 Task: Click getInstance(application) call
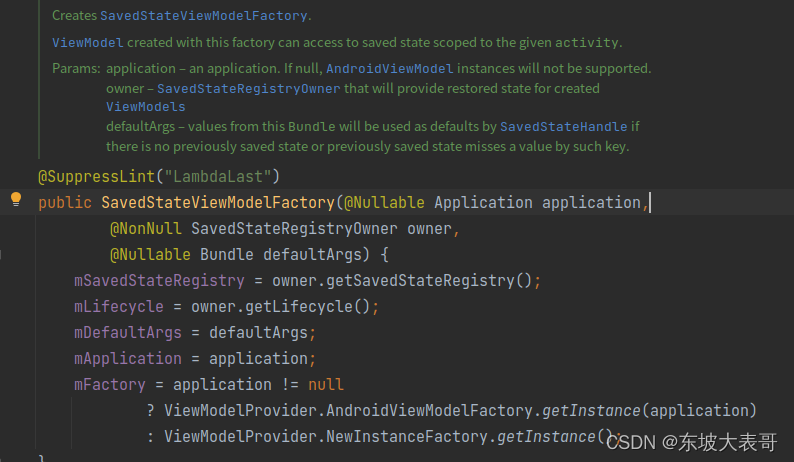[x=649, y=410]
